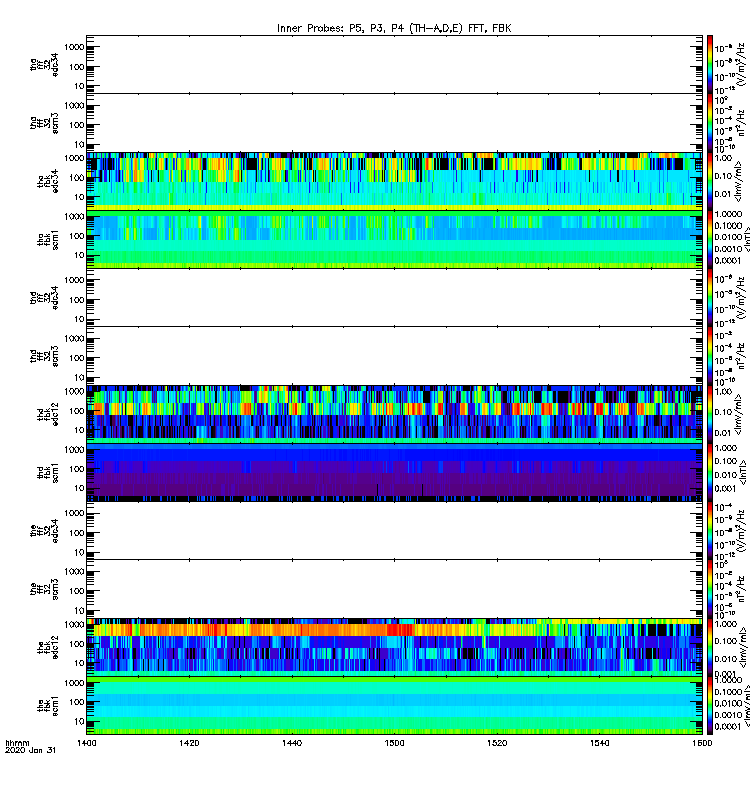Click the '1600' time axis label
The height and width of the screenshot is (800, 750).
pos(702,743)
